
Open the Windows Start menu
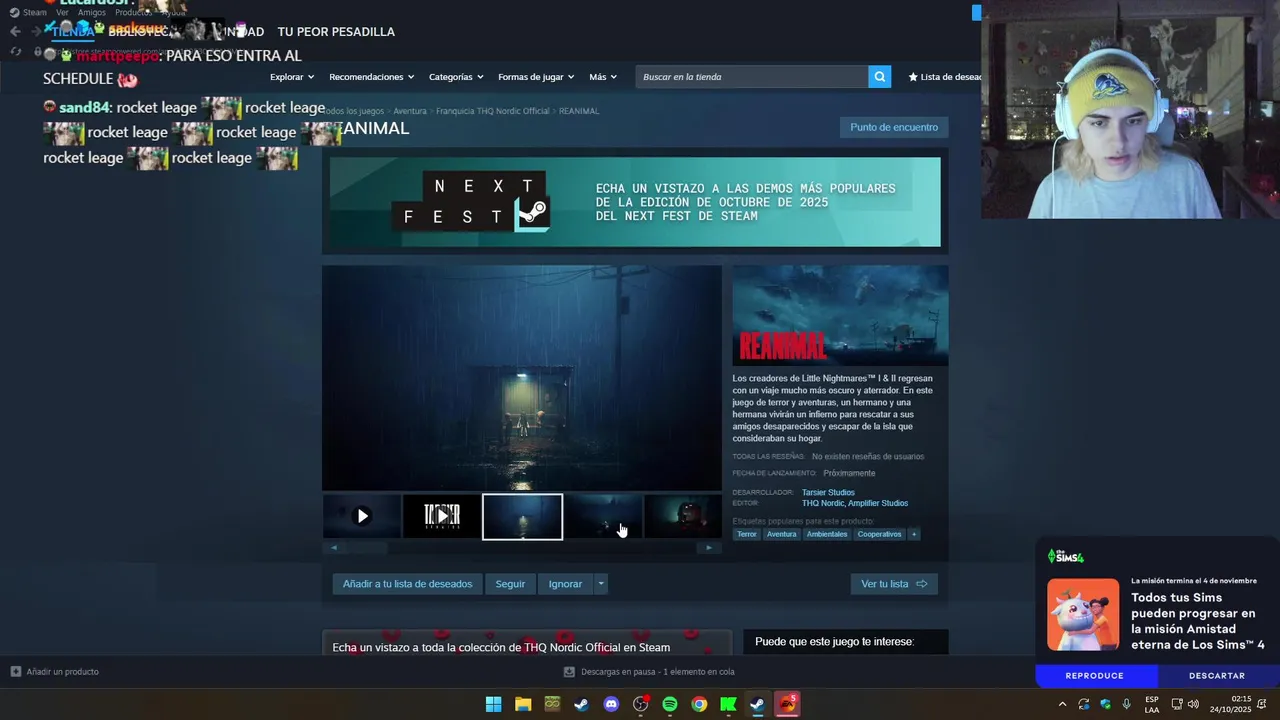pyautogui.click(x=493, y=704)
